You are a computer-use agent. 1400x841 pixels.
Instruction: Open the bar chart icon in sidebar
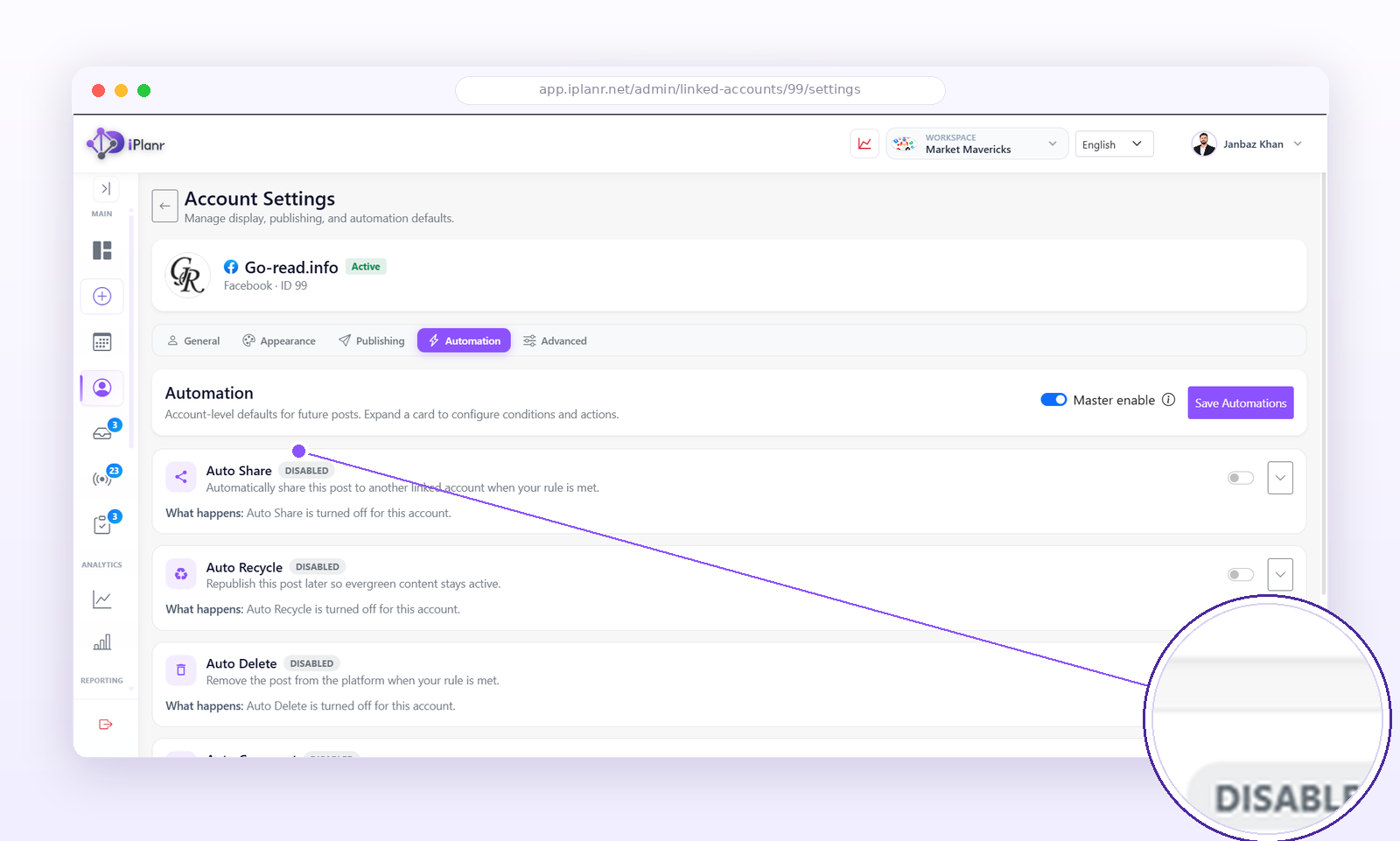[x=102, y=641]
